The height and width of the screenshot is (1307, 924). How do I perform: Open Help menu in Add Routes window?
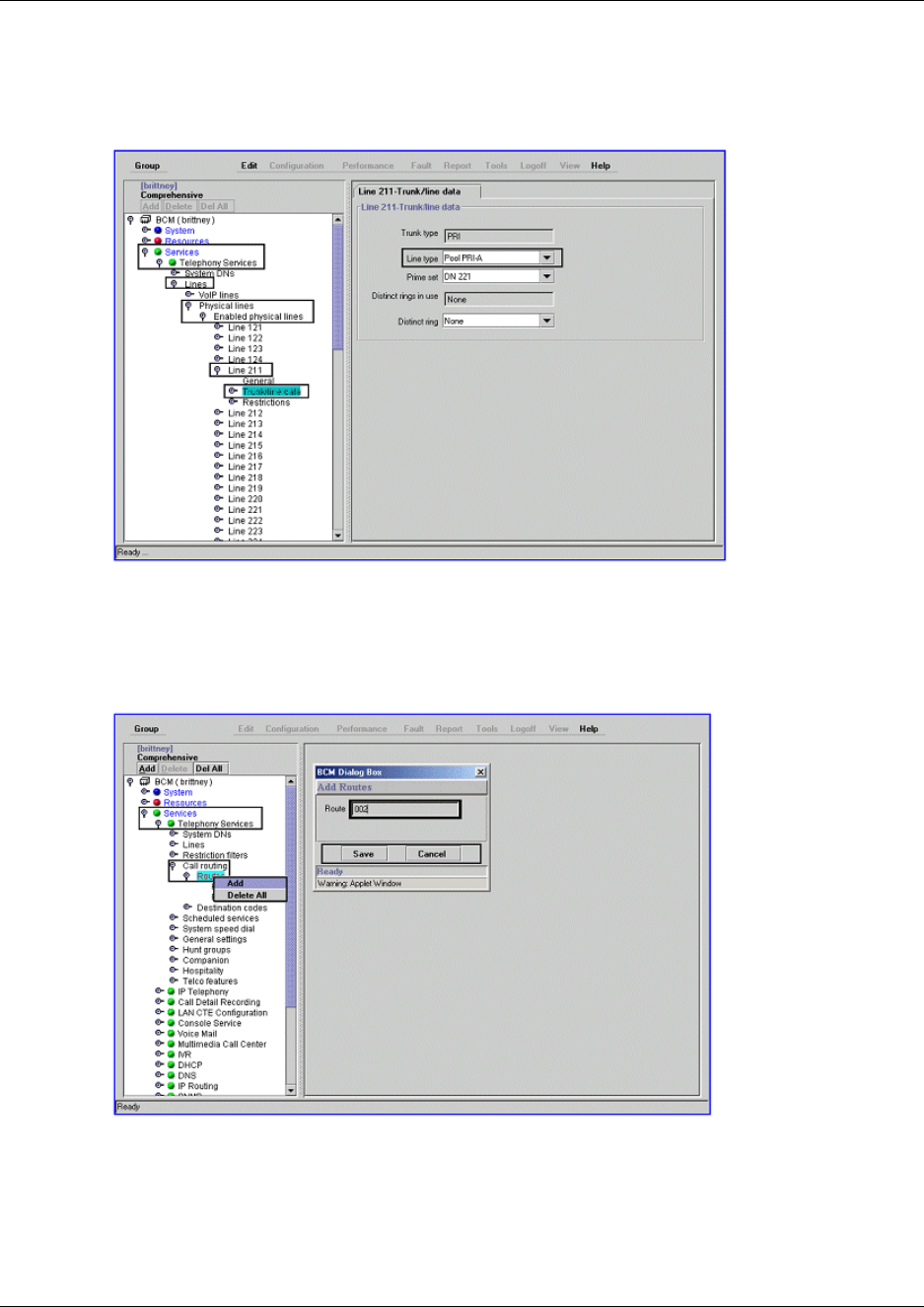click(x=589, y=729)
